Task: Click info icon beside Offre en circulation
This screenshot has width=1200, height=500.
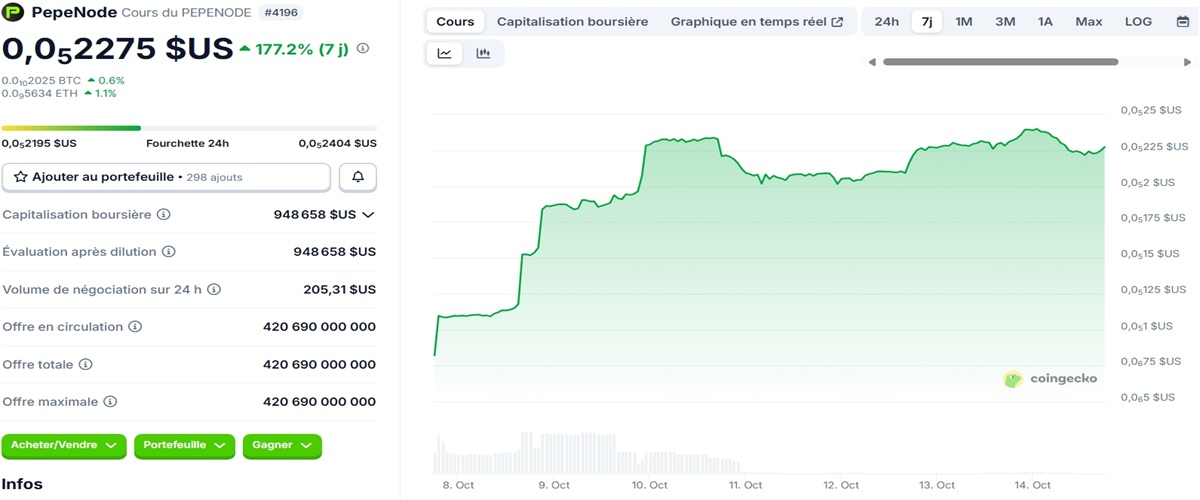Action: (135, 327)
